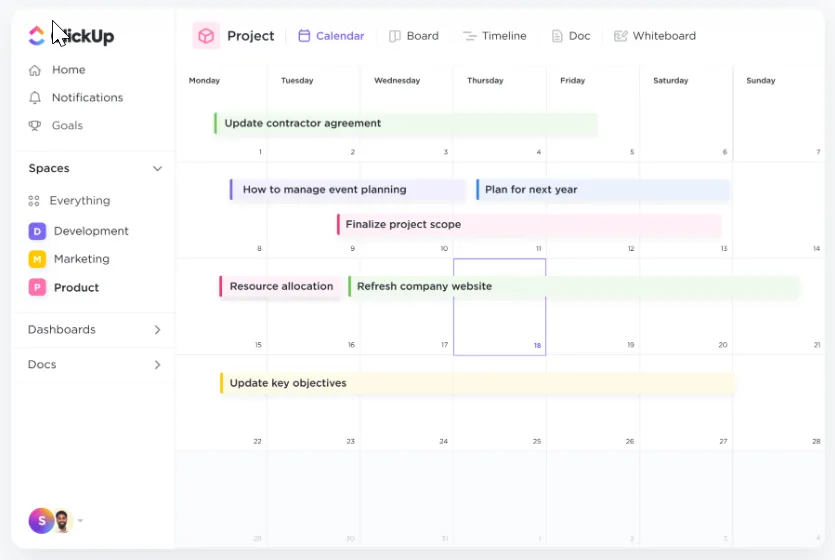Click the pink Project cube icon
Viewport: 835px width, 560px height.
tap(206, 36)
